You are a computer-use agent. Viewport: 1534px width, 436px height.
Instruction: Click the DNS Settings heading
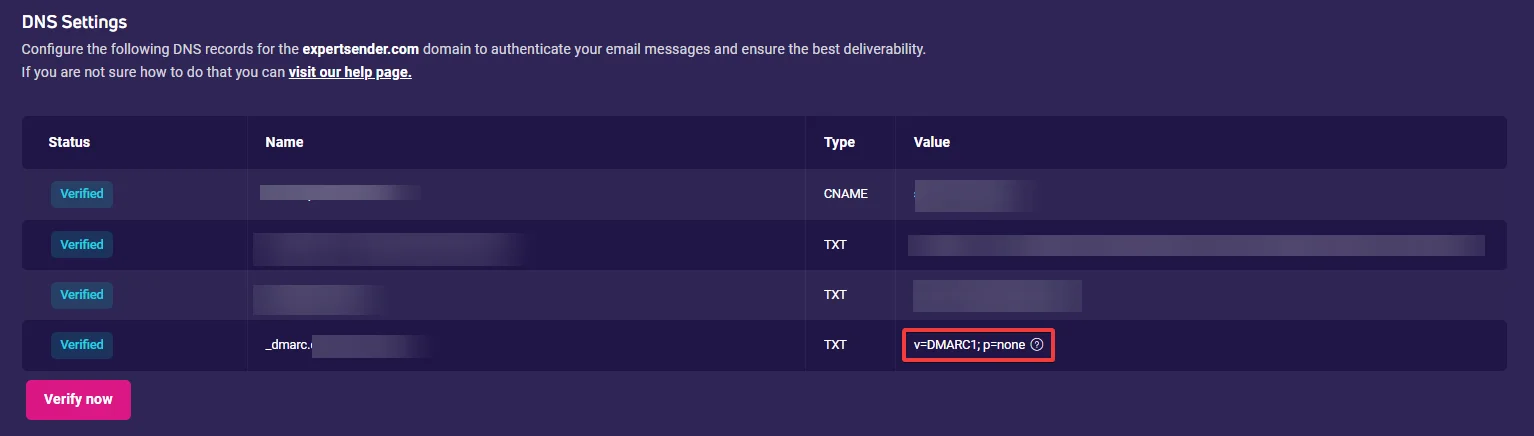[74, 21]
